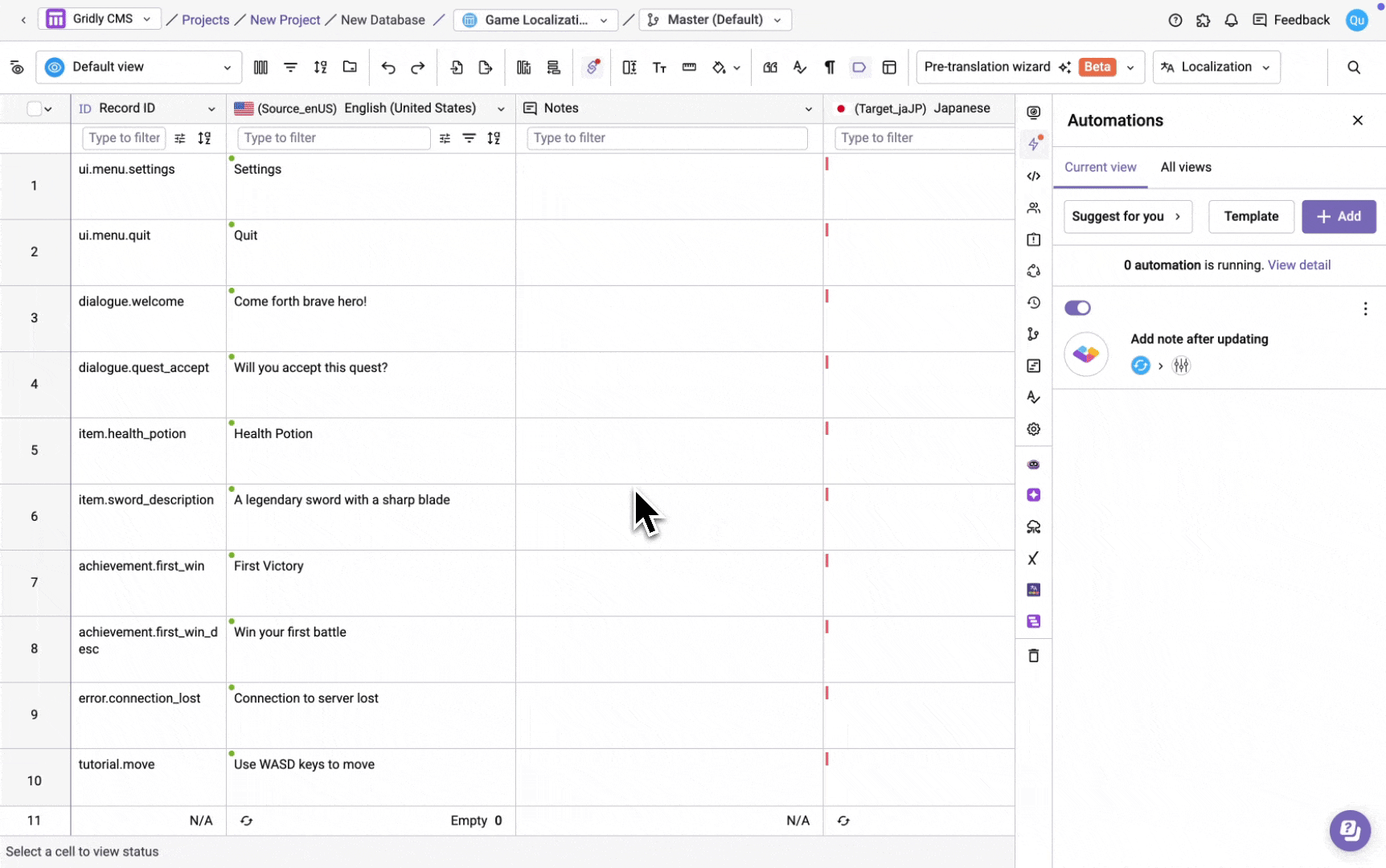The height and width of the screenshot is (868, 1386).
Task: Open the Record ID column menu chevron
Action: tap(211, 108)
